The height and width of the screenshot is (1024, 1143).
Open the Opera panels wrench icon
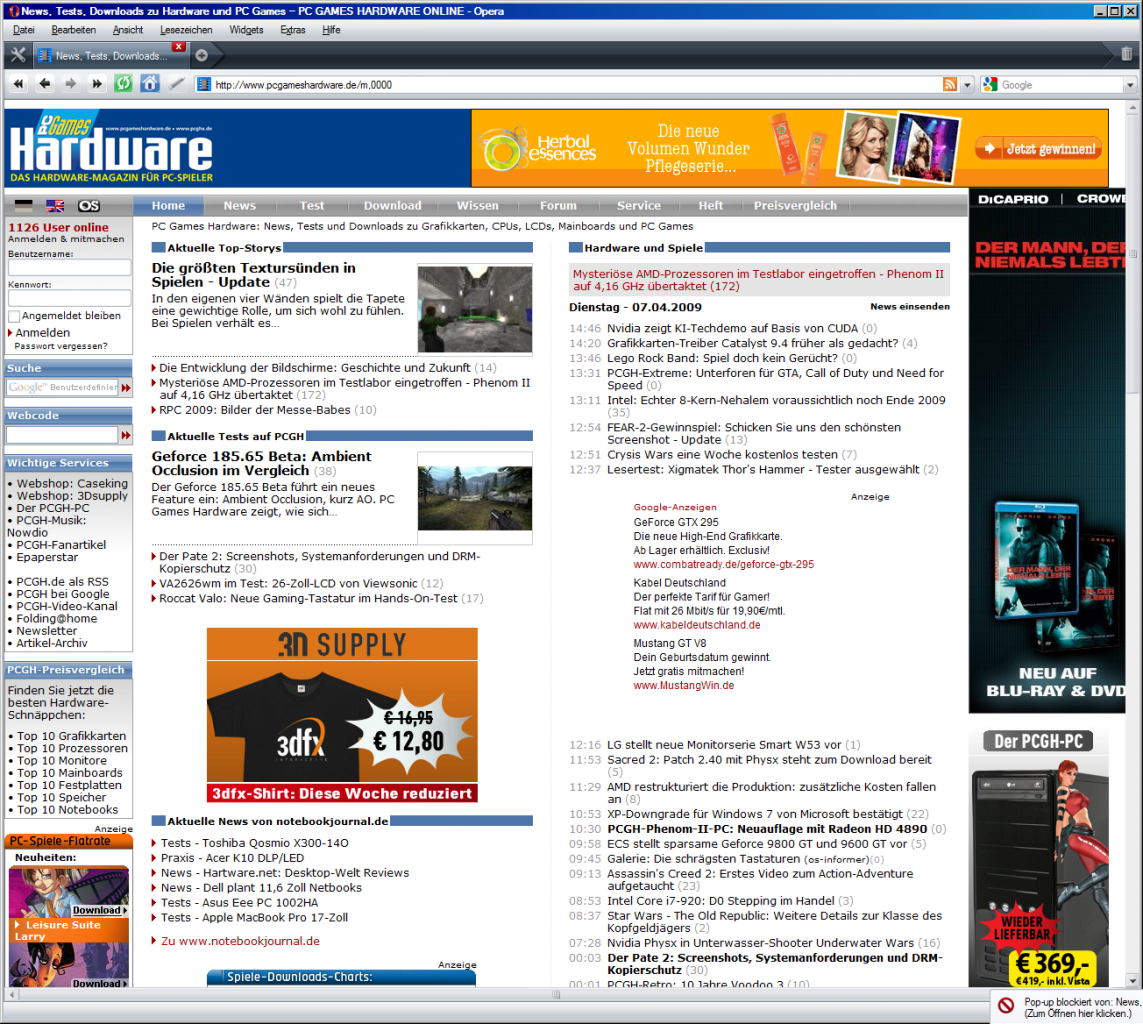18,55
